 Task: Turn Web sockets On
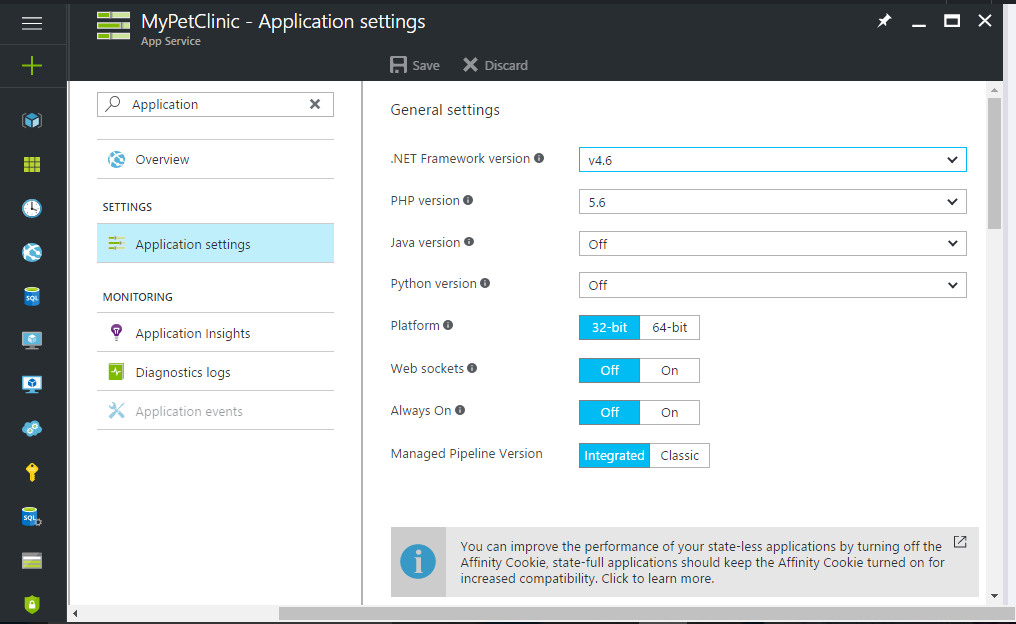669,370
